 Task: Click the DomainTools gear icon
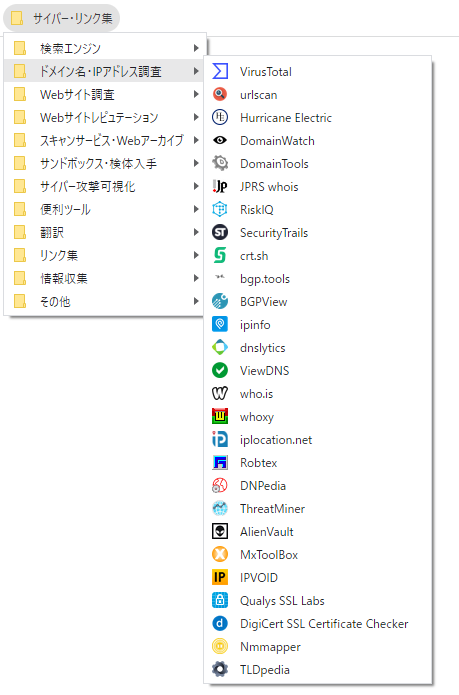(x=220, y=164)
